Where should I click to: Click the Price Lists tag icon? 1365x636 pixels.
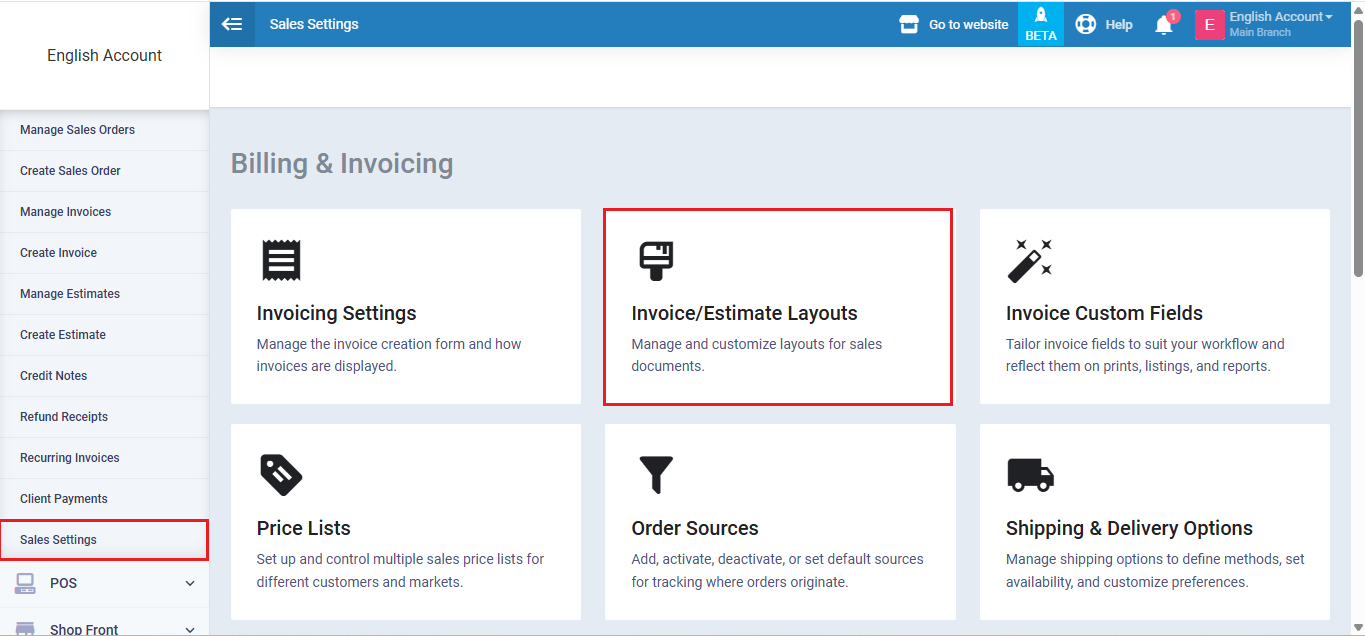(280, 475)
